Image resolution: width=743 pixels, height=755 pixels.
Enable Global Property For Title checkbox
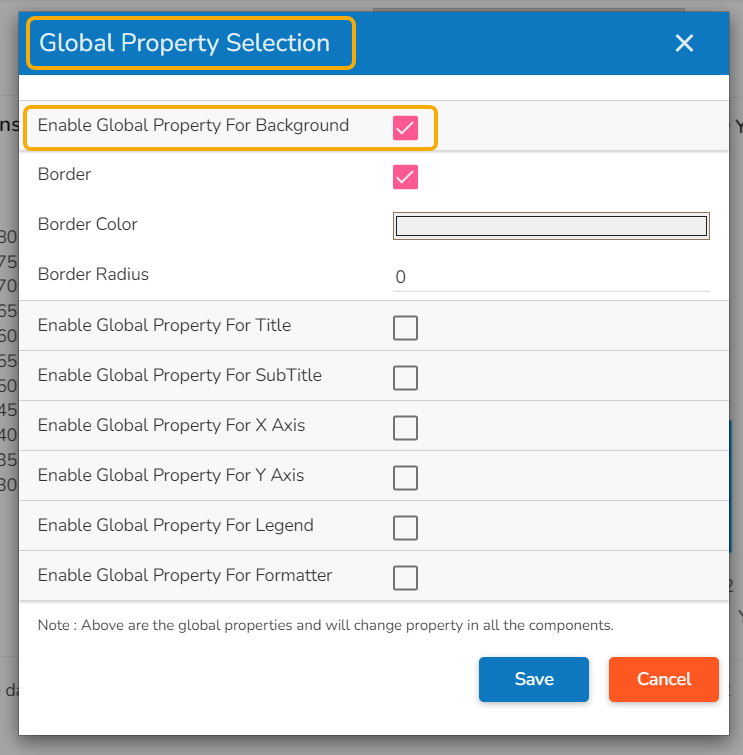pos(405,328)
